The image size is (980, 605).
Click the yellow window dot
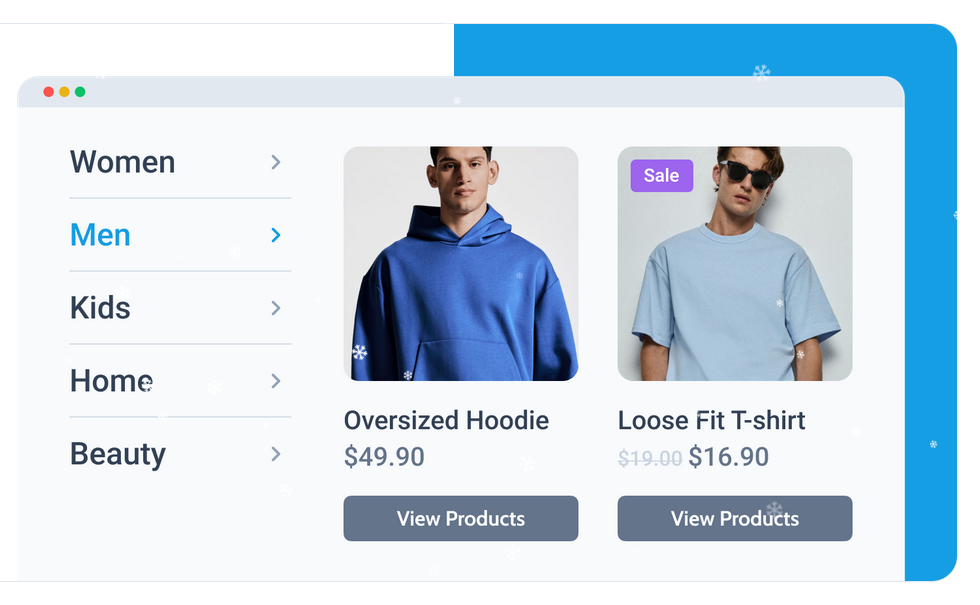point(64,92)
